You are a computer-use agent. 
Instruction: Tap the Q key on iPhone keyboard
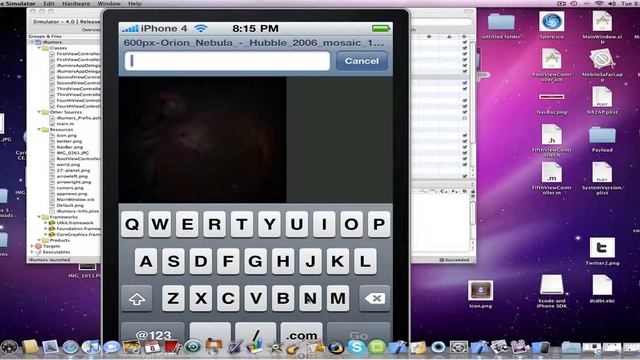click(x=132, y=224)
